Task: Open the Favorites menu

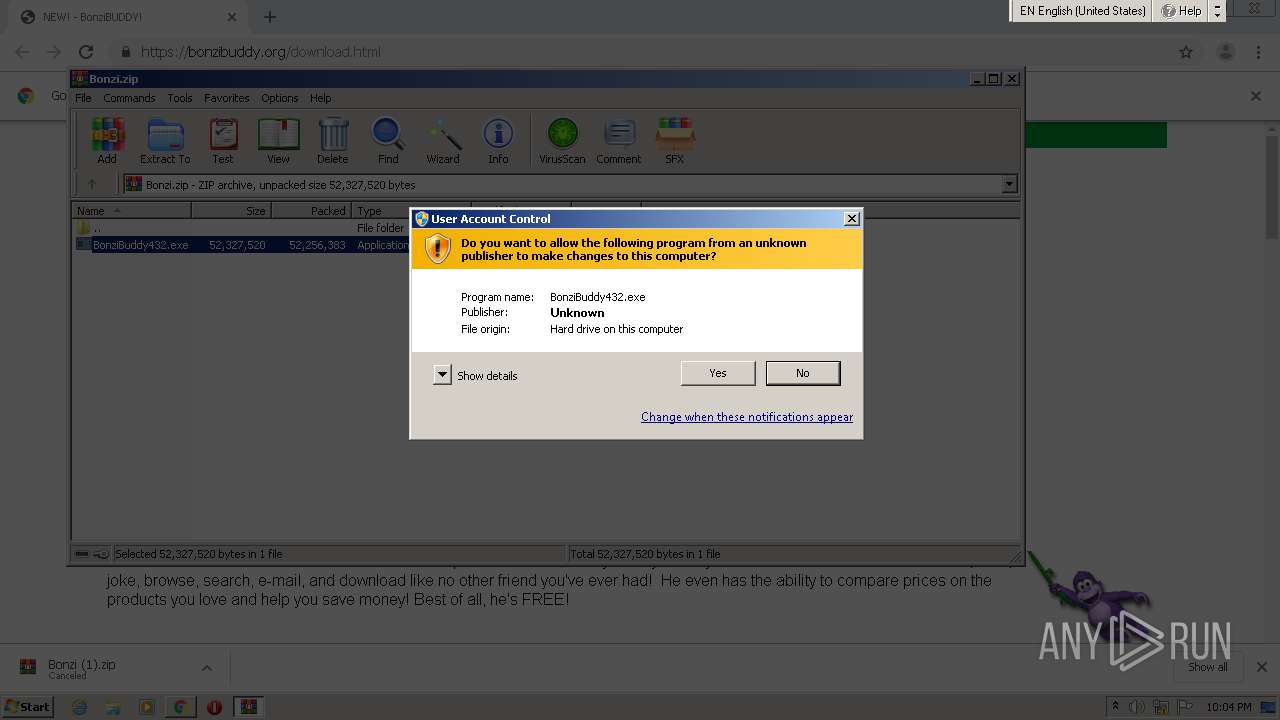Action: coord(227,98)
